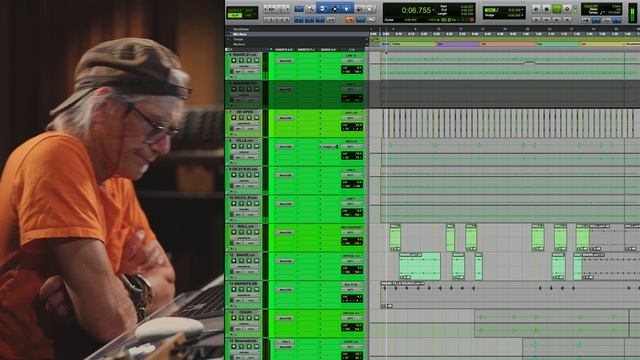
Task: Select the Markers ruler name
Action: [239, 44]
